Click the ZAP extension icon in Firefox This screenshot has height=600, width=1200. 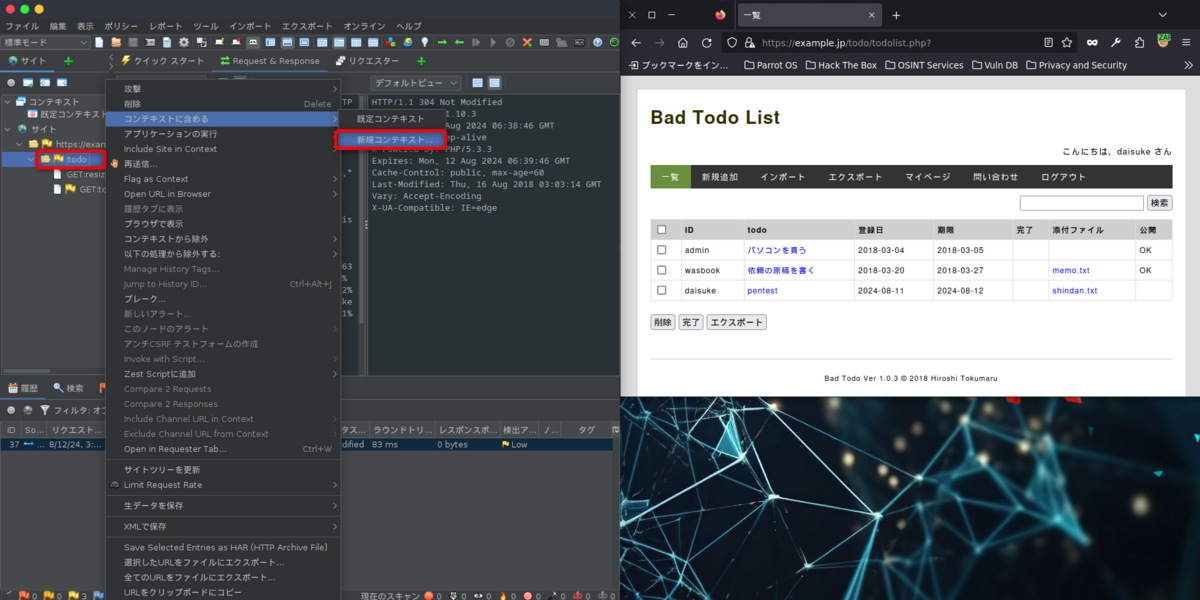[1165, 41]
